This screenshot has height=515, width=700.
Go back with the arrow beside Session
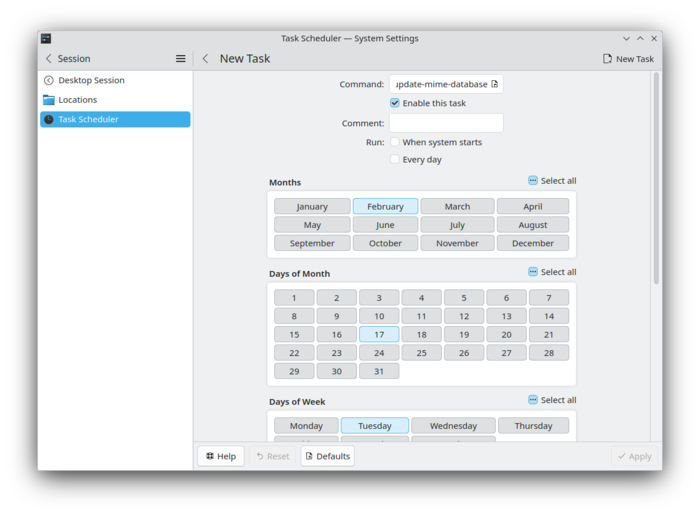tap(49, 58)
